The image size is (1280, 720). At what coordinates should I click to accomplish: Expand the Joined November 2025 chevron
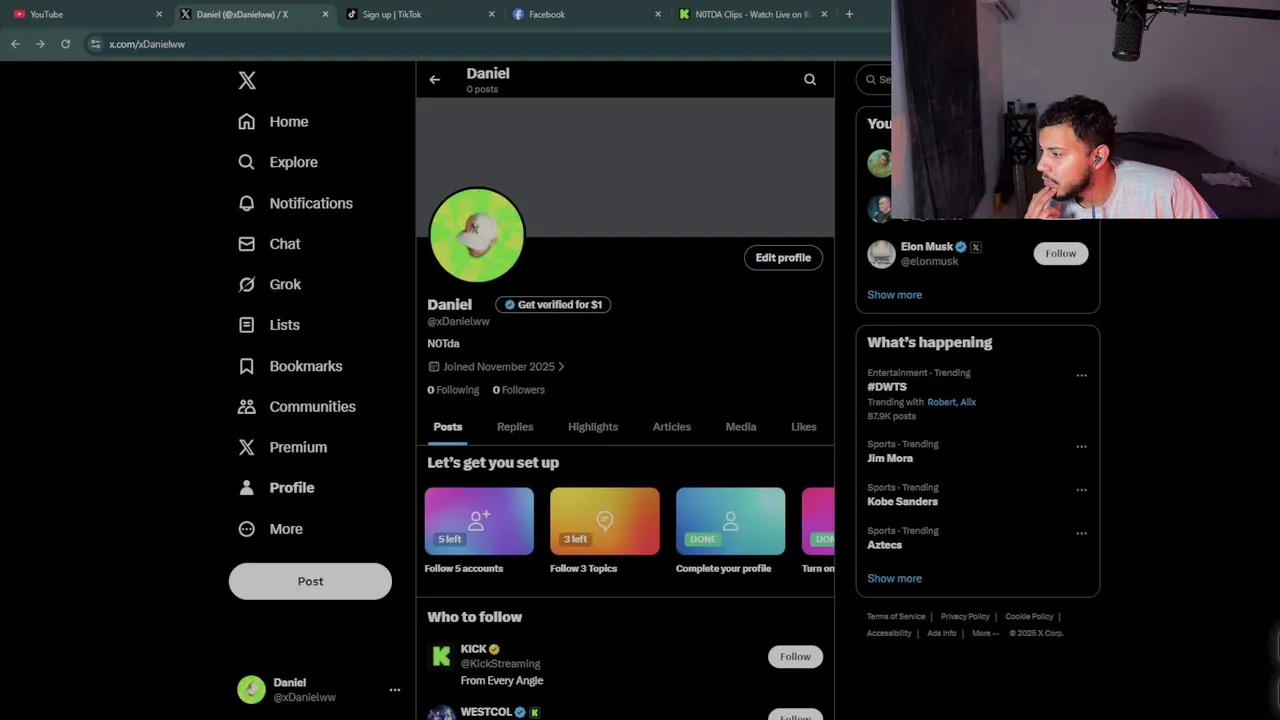point(561,367)
